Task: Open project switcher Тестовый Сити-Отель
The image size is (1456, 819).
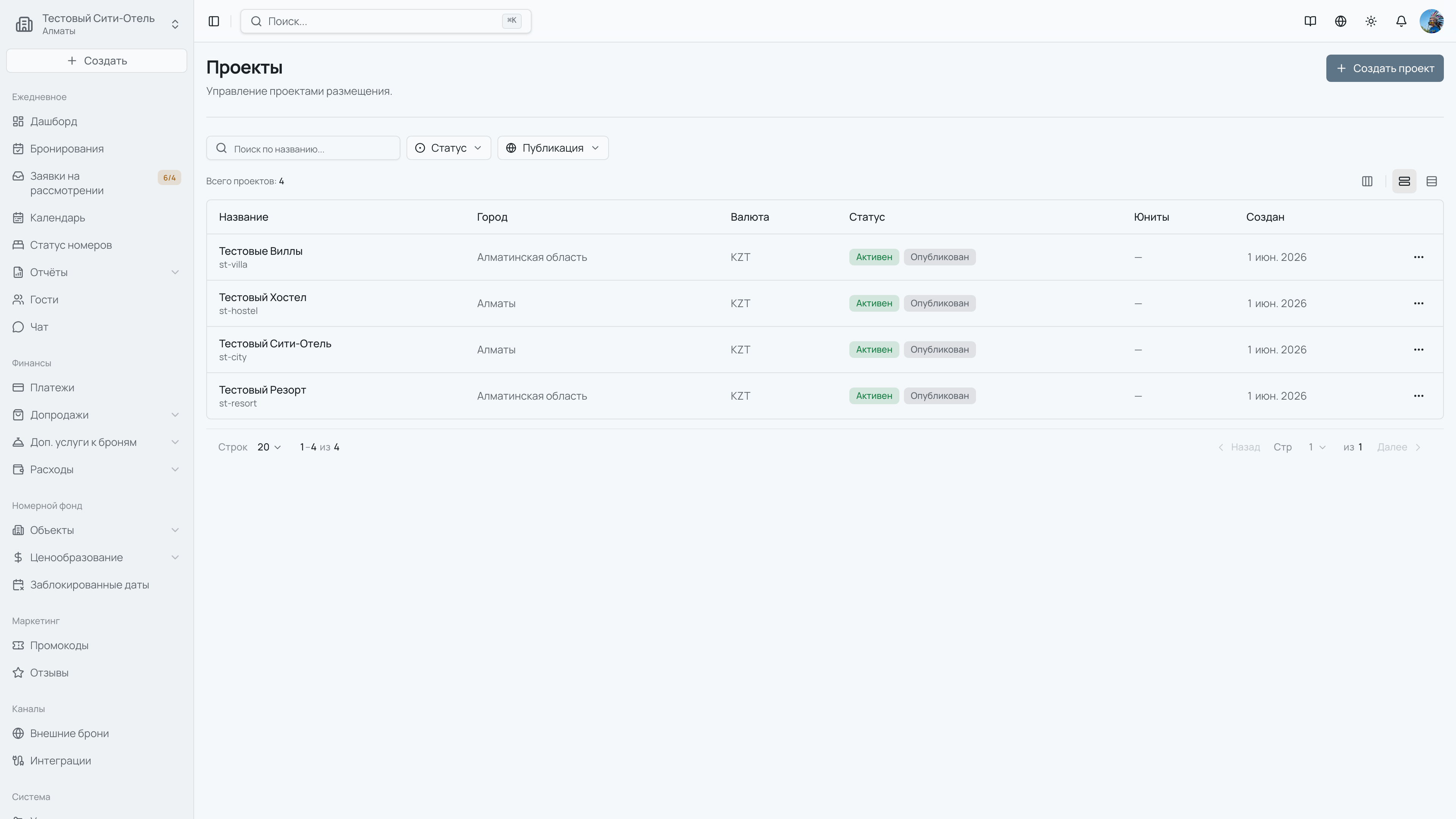Action: pos(97,24)
